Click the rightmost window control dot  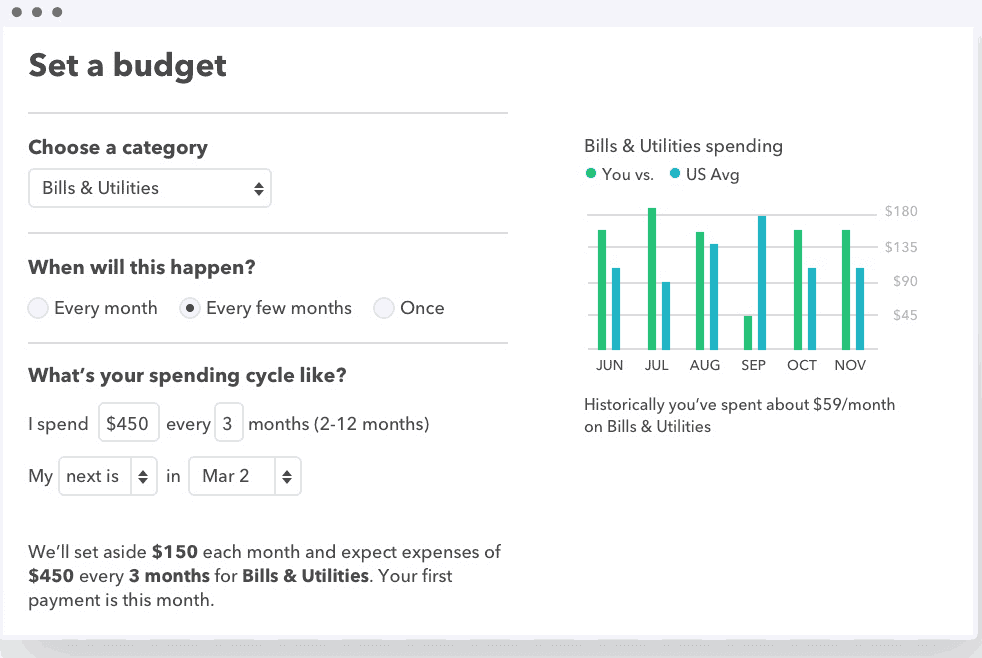point(56,12)
